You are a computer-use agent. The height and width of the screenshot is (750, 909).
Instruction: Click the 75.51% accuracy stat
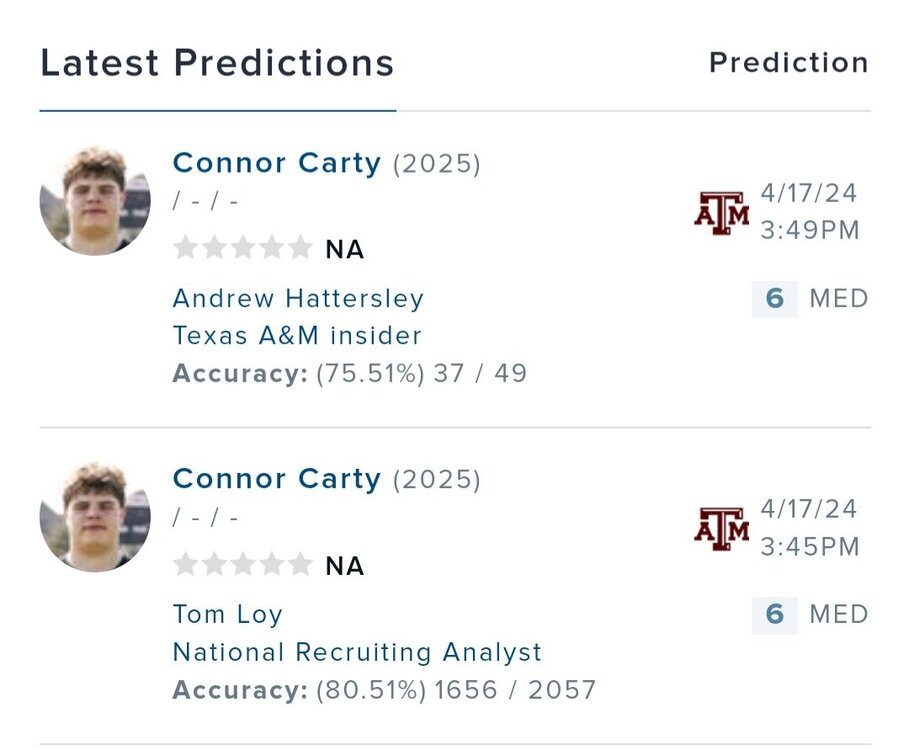(x=350, y=374)
